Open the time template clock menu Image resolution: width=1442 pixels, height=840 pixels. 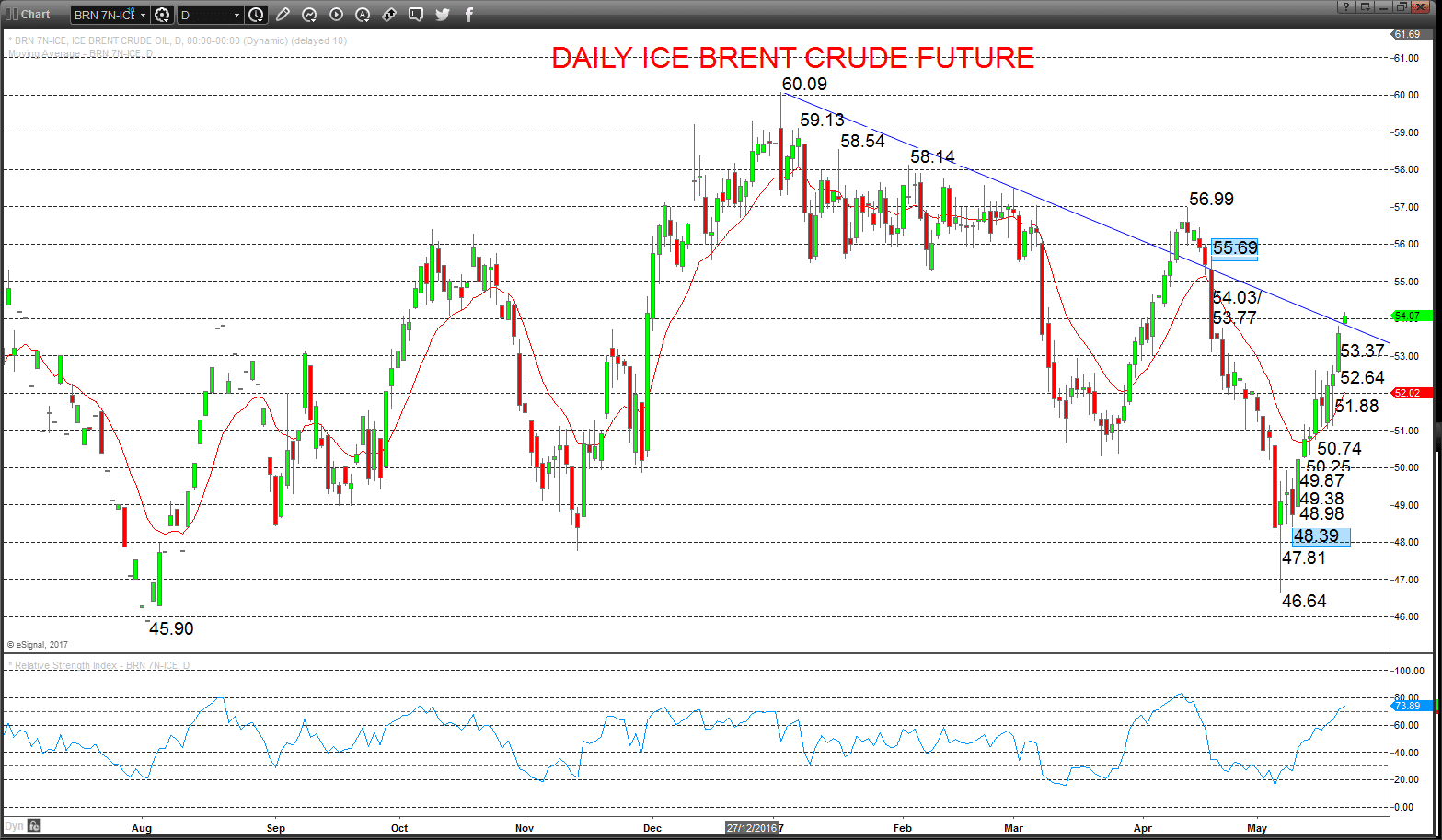[257, 15]
